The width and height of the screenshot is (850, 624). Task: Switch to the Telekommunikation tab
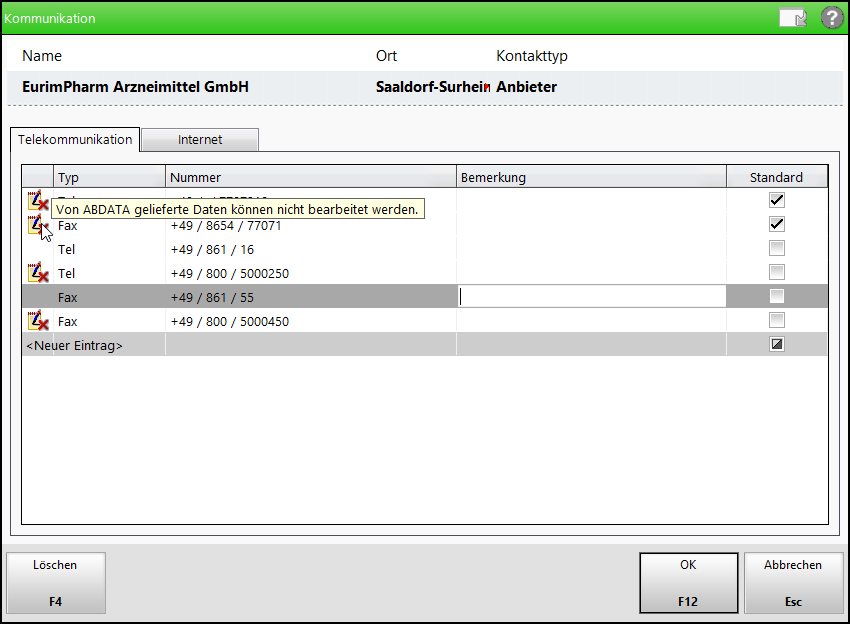[x=75, y=139]
